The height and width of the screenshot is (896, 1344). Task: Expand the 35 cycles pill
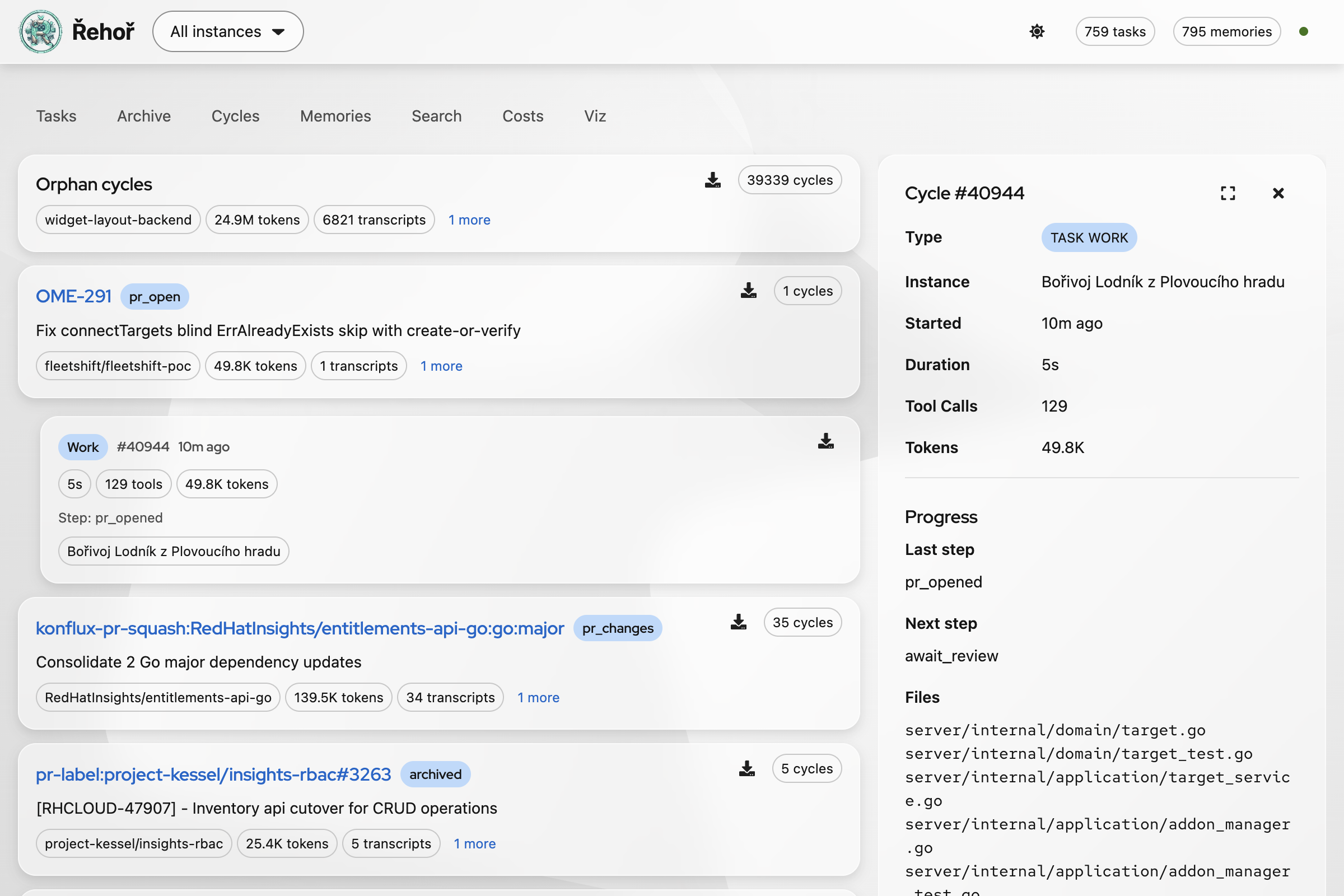(x=802, y=622)
